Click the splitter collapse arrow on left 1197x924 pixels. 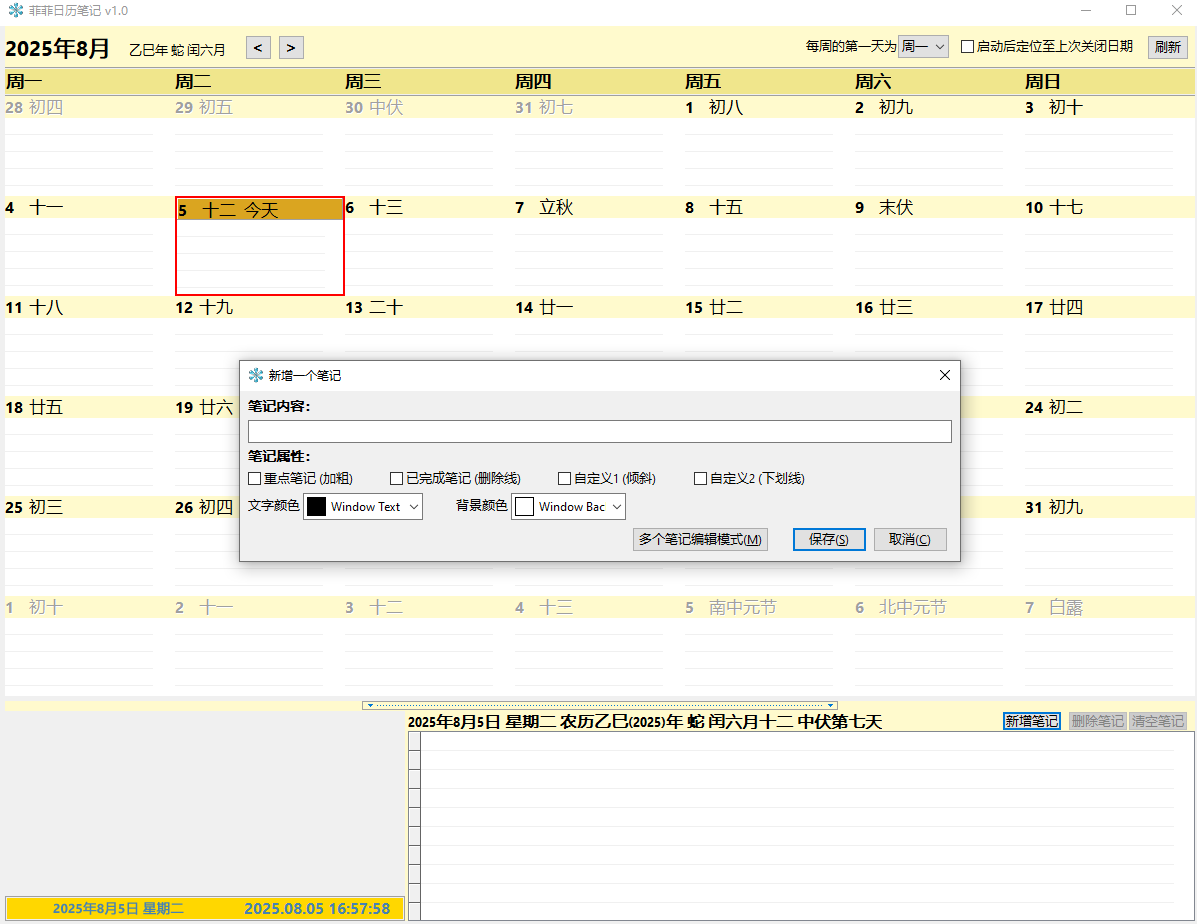[370, 706]
